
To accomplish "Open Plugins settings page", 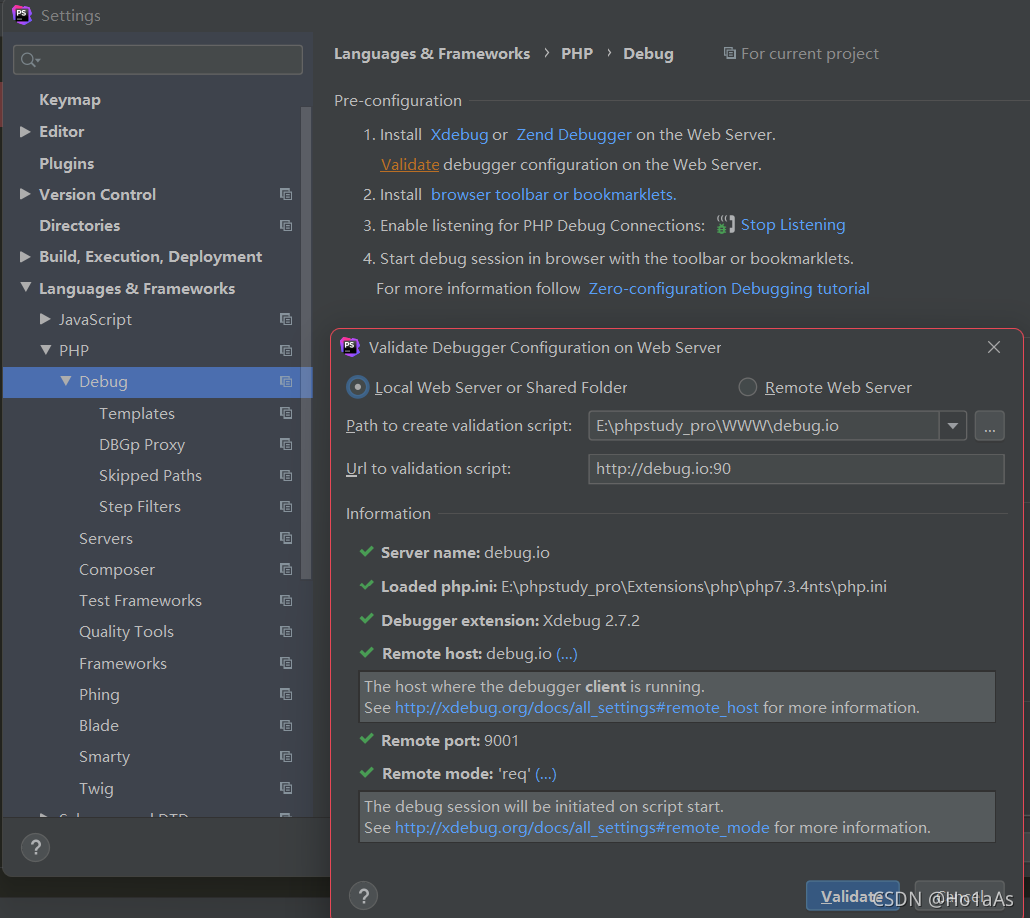I will [x=66, y=164].
